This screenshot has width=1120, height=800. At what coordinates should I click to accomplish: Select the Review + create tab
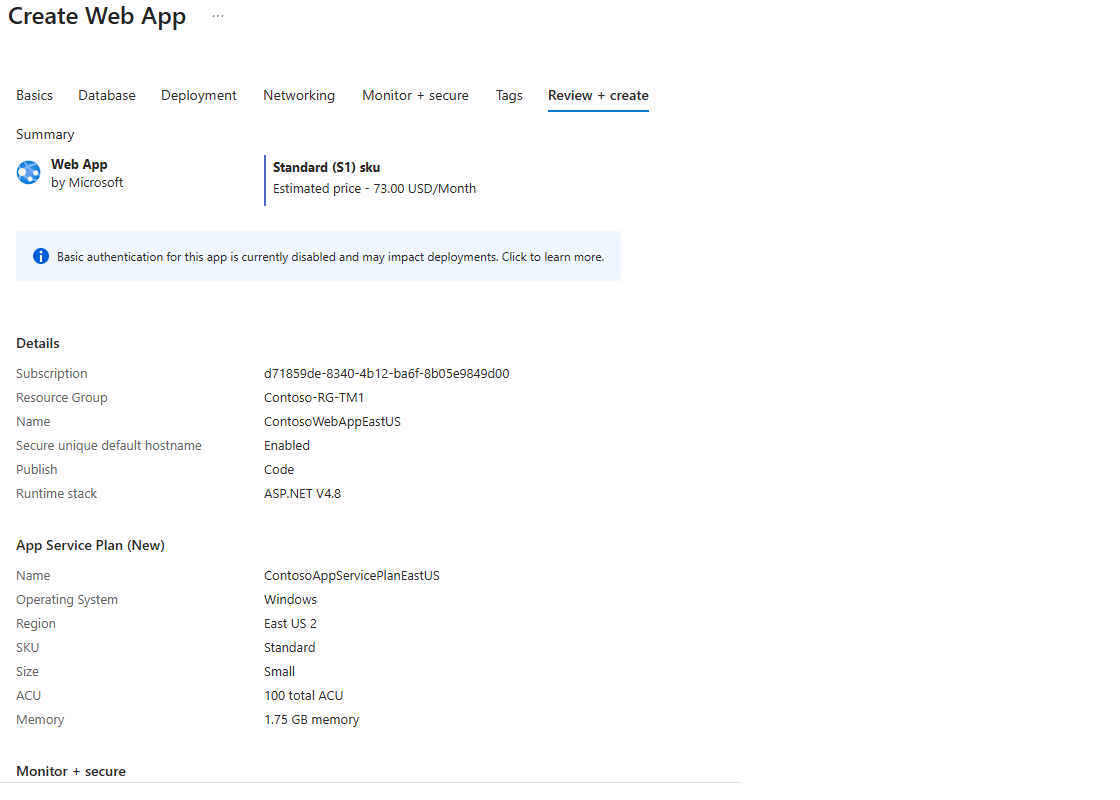point(598,96)
